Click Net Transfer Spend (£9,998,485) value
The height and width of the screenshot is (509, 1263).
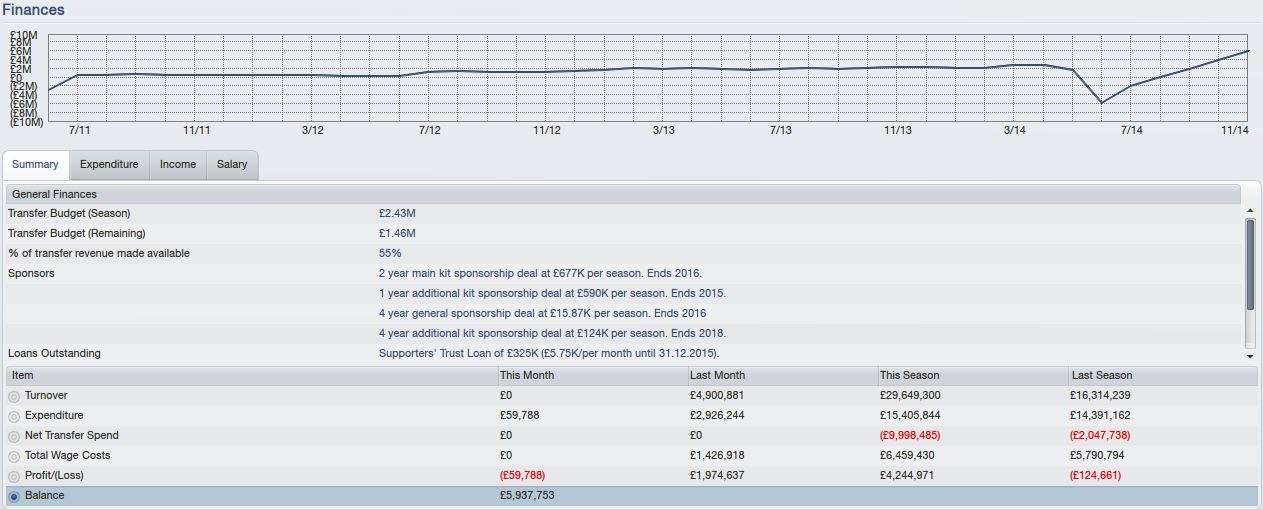click(x=910, y=435)
